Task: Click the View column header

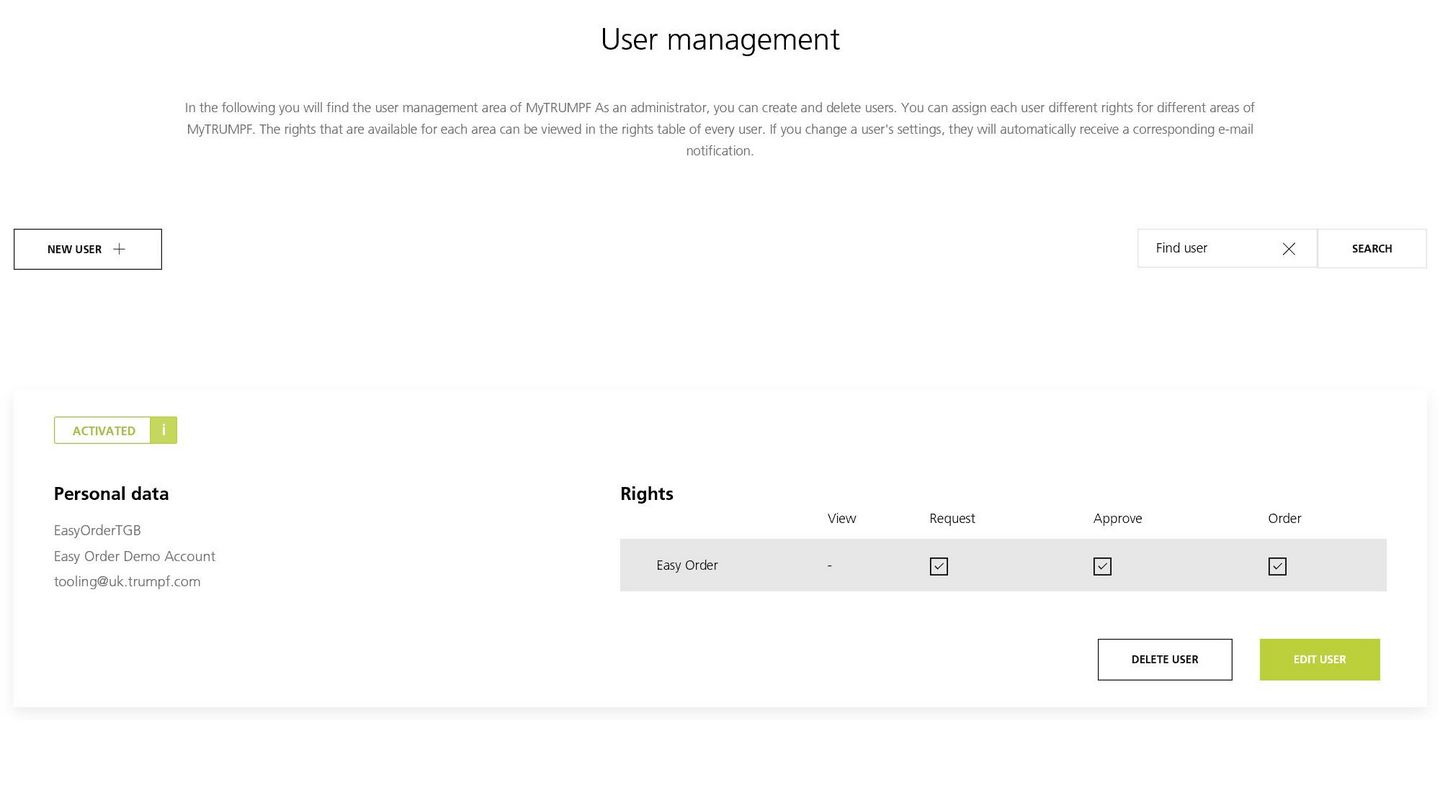Action: point(842,518)
